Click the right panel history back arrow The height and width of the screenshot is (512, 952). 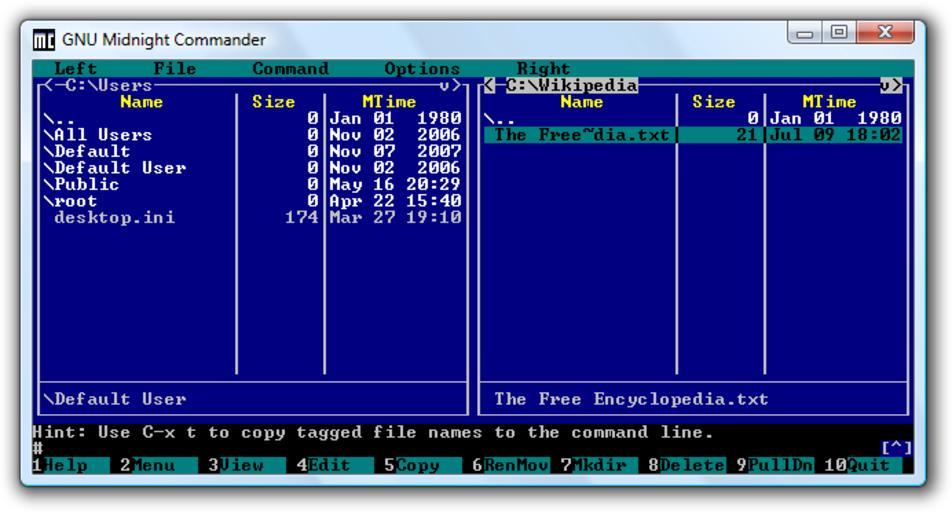pyautogui.click(x=489, y=86)
